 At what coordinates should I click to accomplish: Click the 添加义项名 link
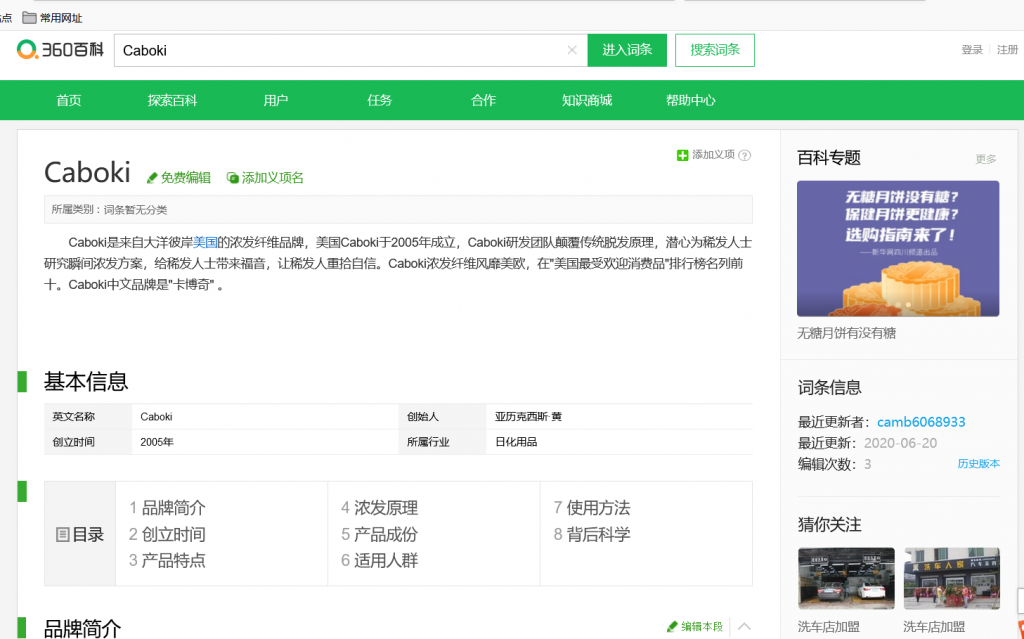(x=265, y=178)
